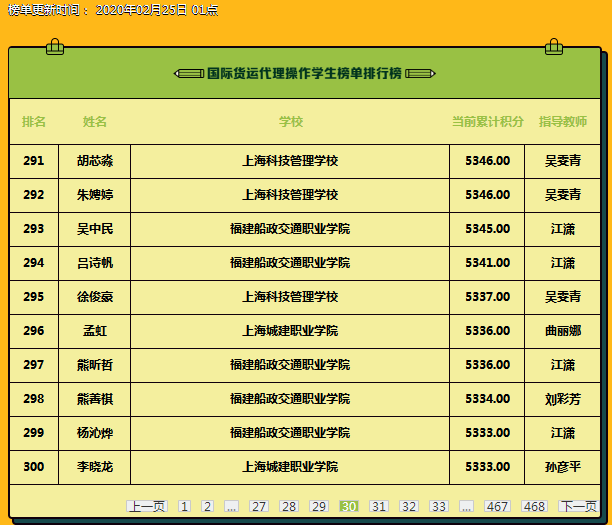The image size is (612, 526).
Task: Open page 1 in pagination
Action: coord(185,507)
